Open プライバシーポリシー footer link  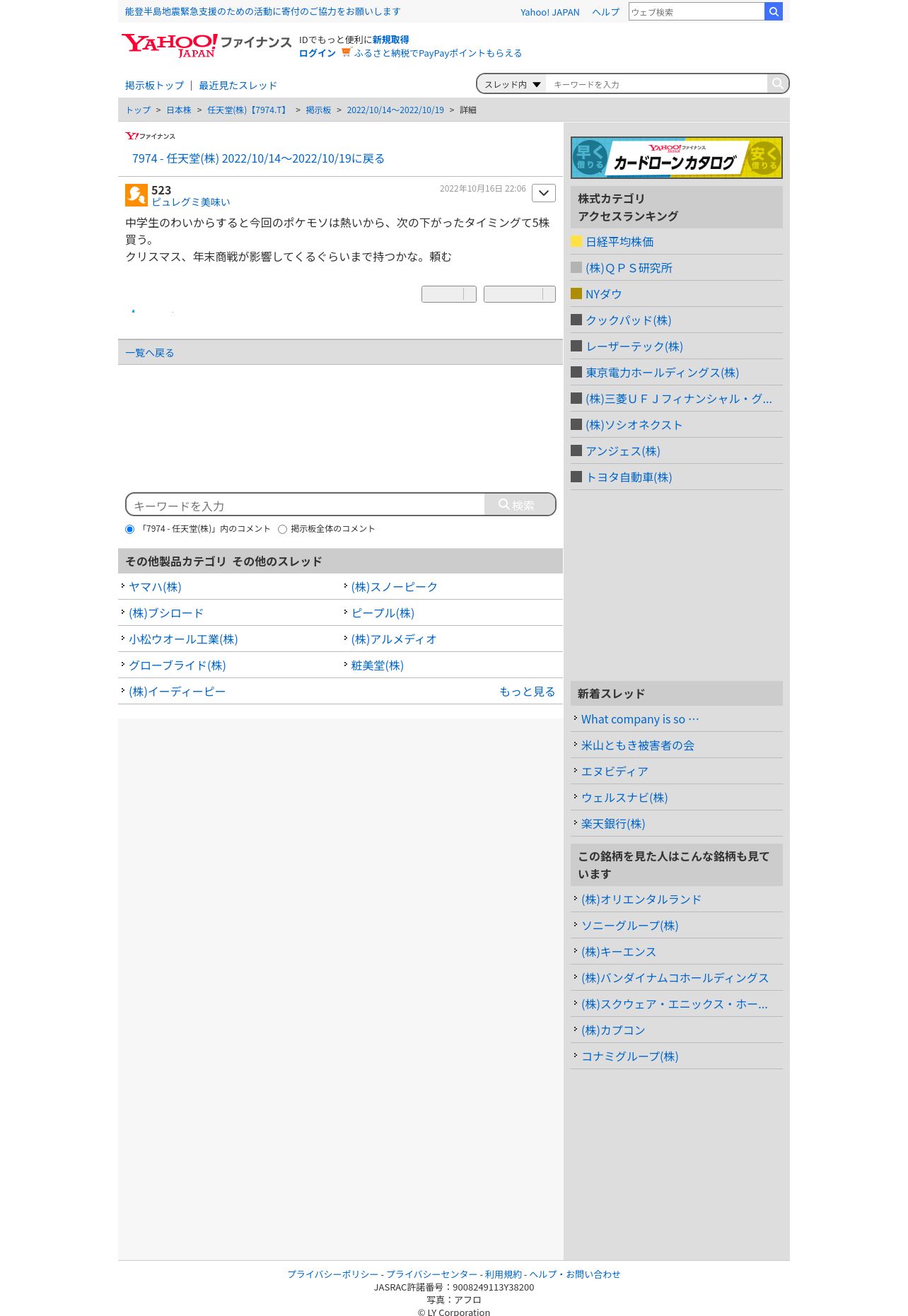coord(332,1274)
